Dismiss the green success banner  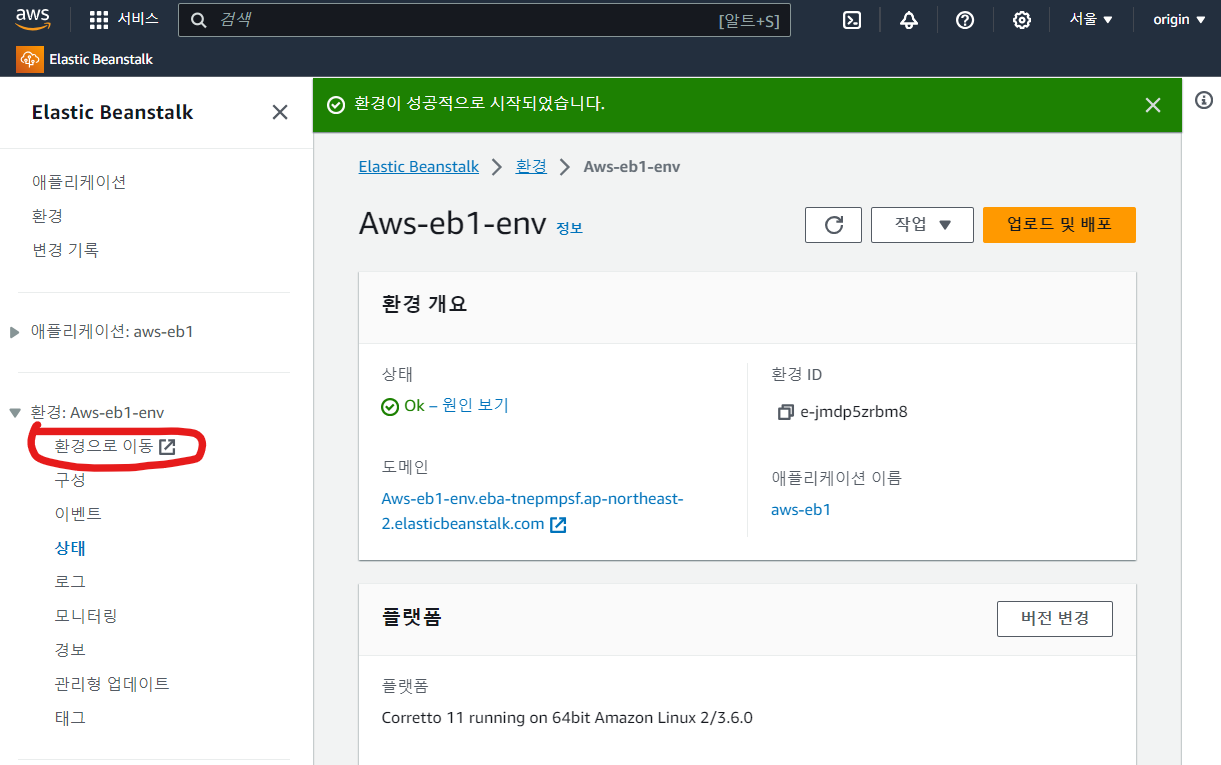coord(1153,105)
